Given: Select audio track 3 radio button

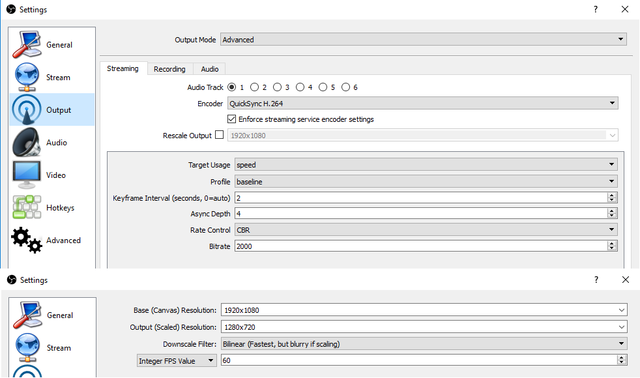Looking at the screenshot, I should pos(277,87).
